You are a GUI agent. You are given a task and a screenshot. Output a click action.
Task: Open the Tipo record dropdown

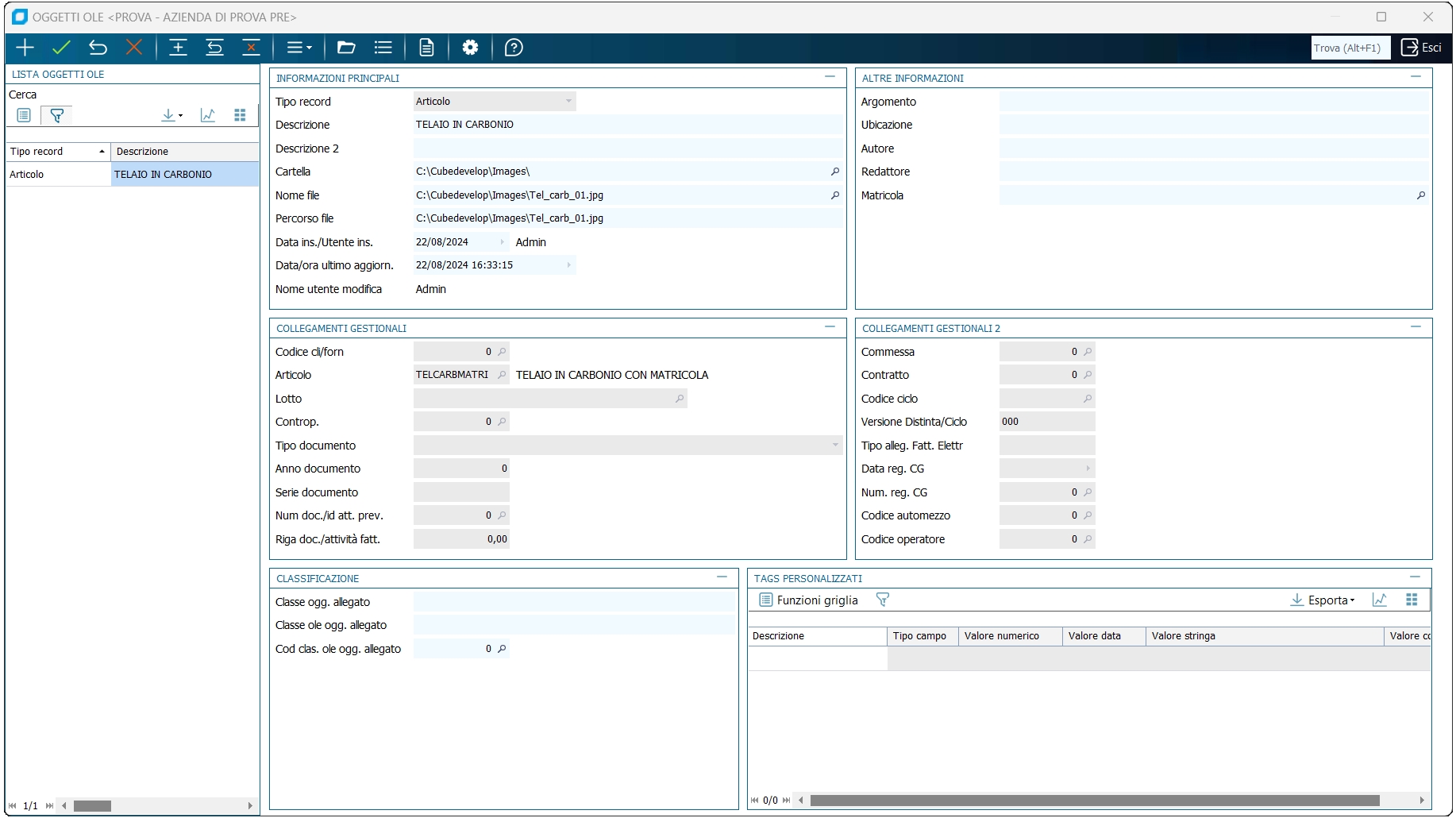click(568, 102)
